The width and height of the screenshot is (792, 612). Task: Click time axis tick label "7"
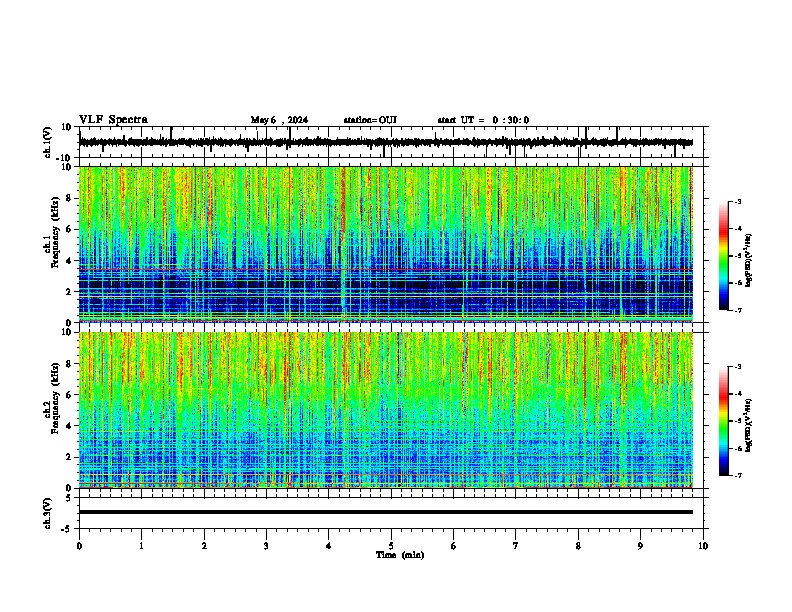pos(516,546)
